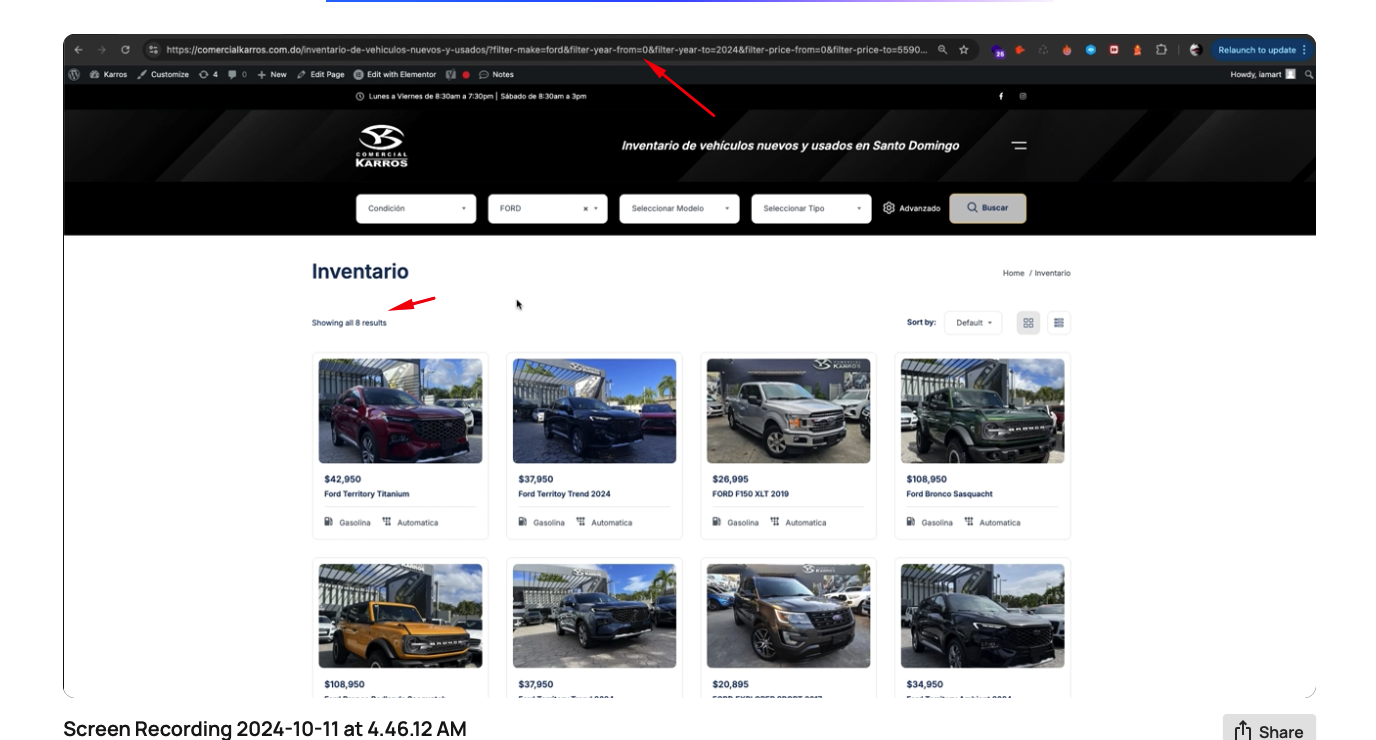This screenshot has height=740, width=1376.
Task: Click Edit Page in admin bar
Action: pyautogui.click(x=321, y=74)
